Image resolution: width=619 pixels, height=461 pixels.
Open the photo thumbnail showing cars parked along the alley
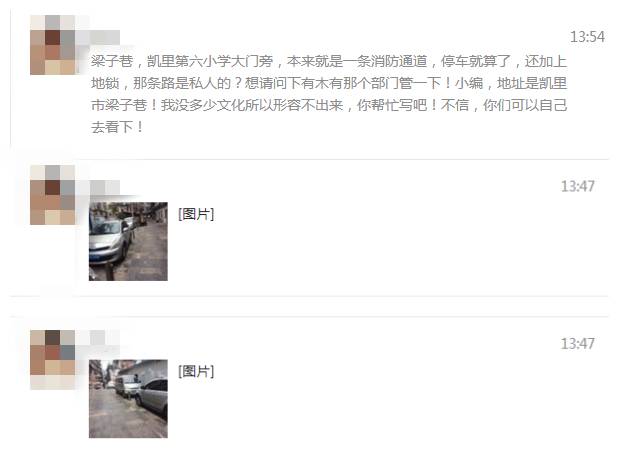point(128,399)
